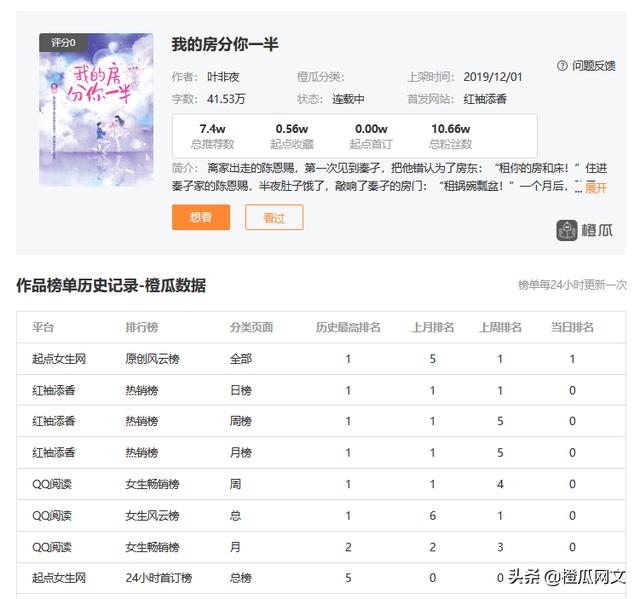Select the 7.4w 总推荐数 stat

[x=212, y=136]
